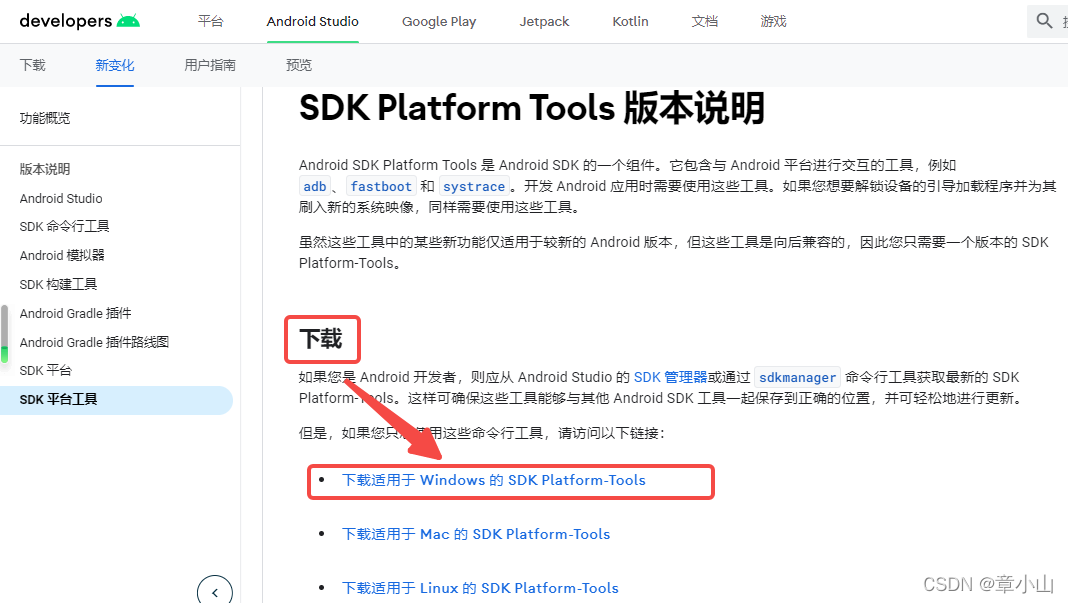Switch to the 用户指南 tab
Screen dimensions: 1068x603
(209, 65)
